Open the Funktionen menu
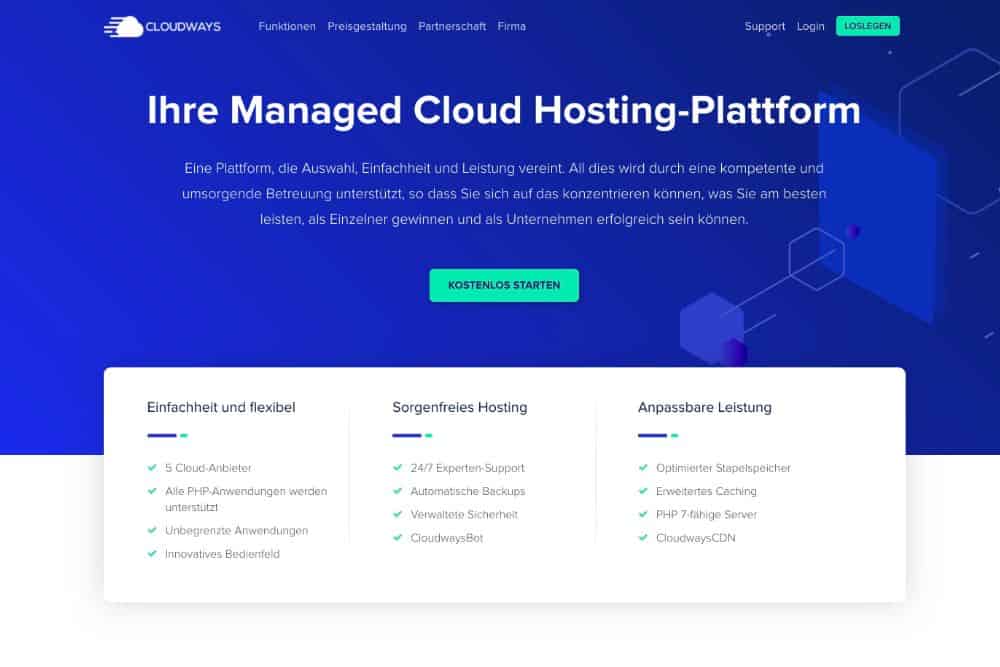 [x=287, y=26]
